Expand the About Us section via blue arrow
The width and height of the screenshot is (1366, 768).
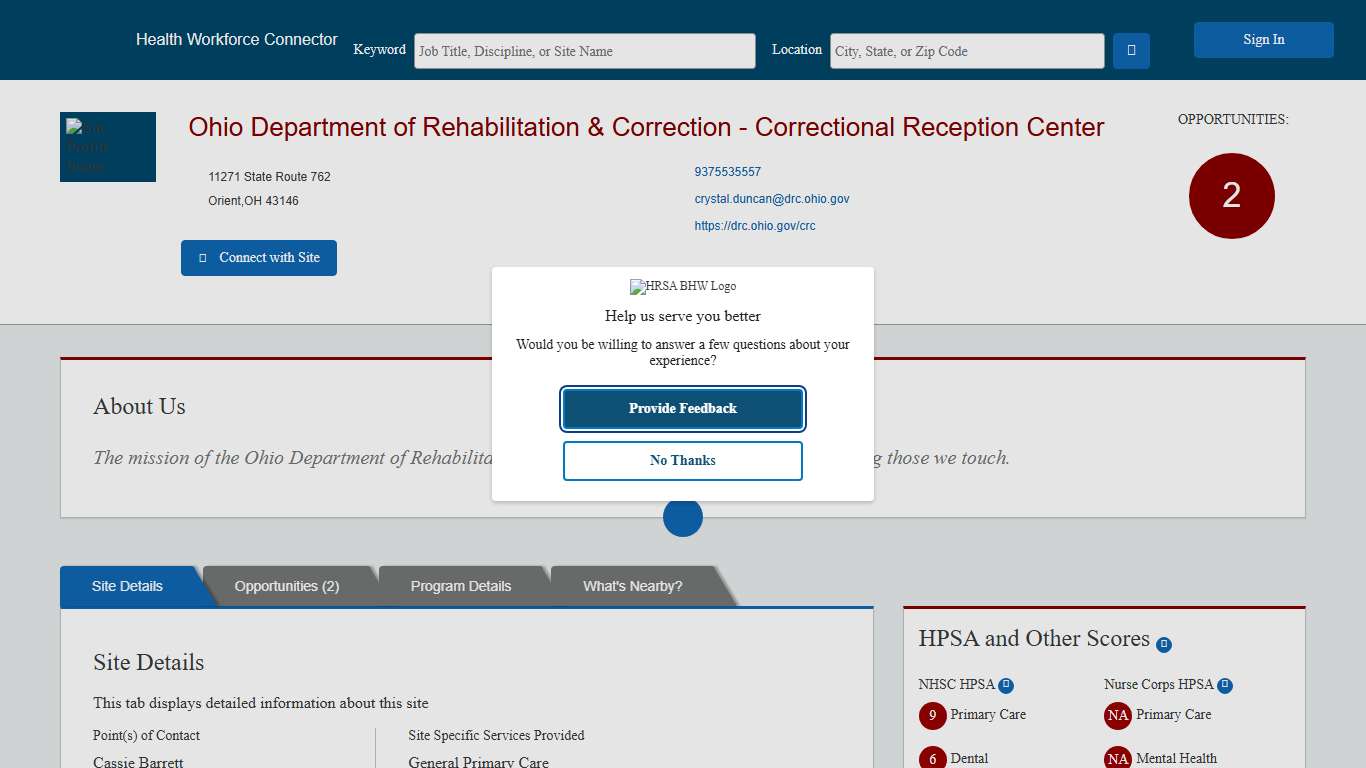(682, 517)
